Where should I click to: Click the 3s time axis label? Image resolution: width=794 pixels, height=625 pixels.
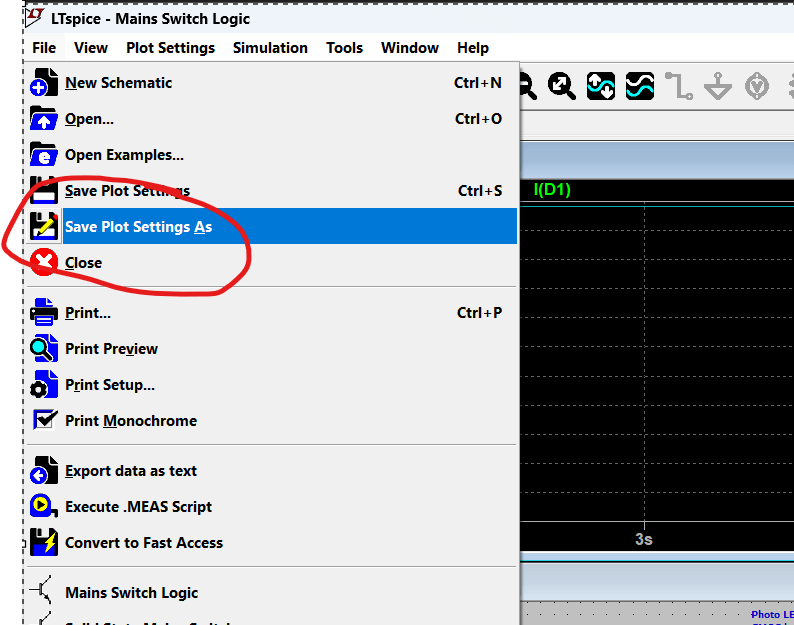644,539
